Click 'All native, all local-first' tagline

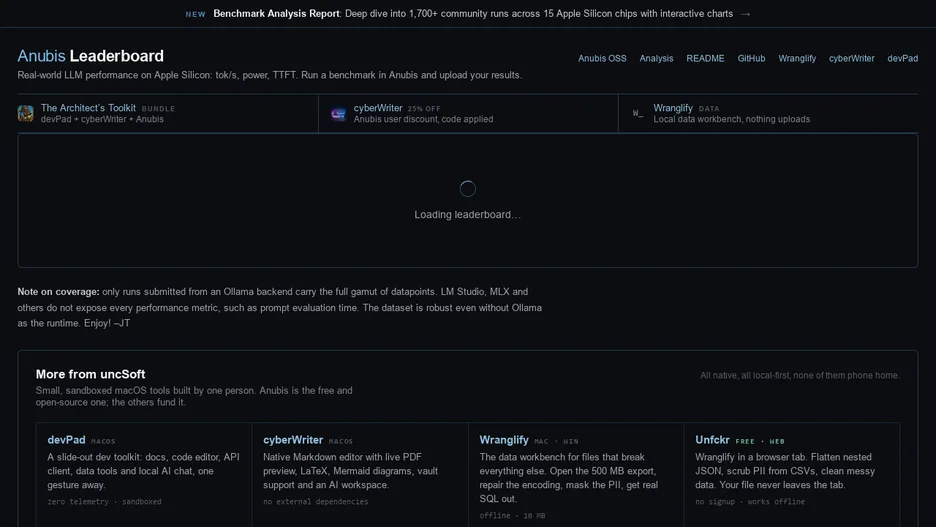[x=800, y=375]
